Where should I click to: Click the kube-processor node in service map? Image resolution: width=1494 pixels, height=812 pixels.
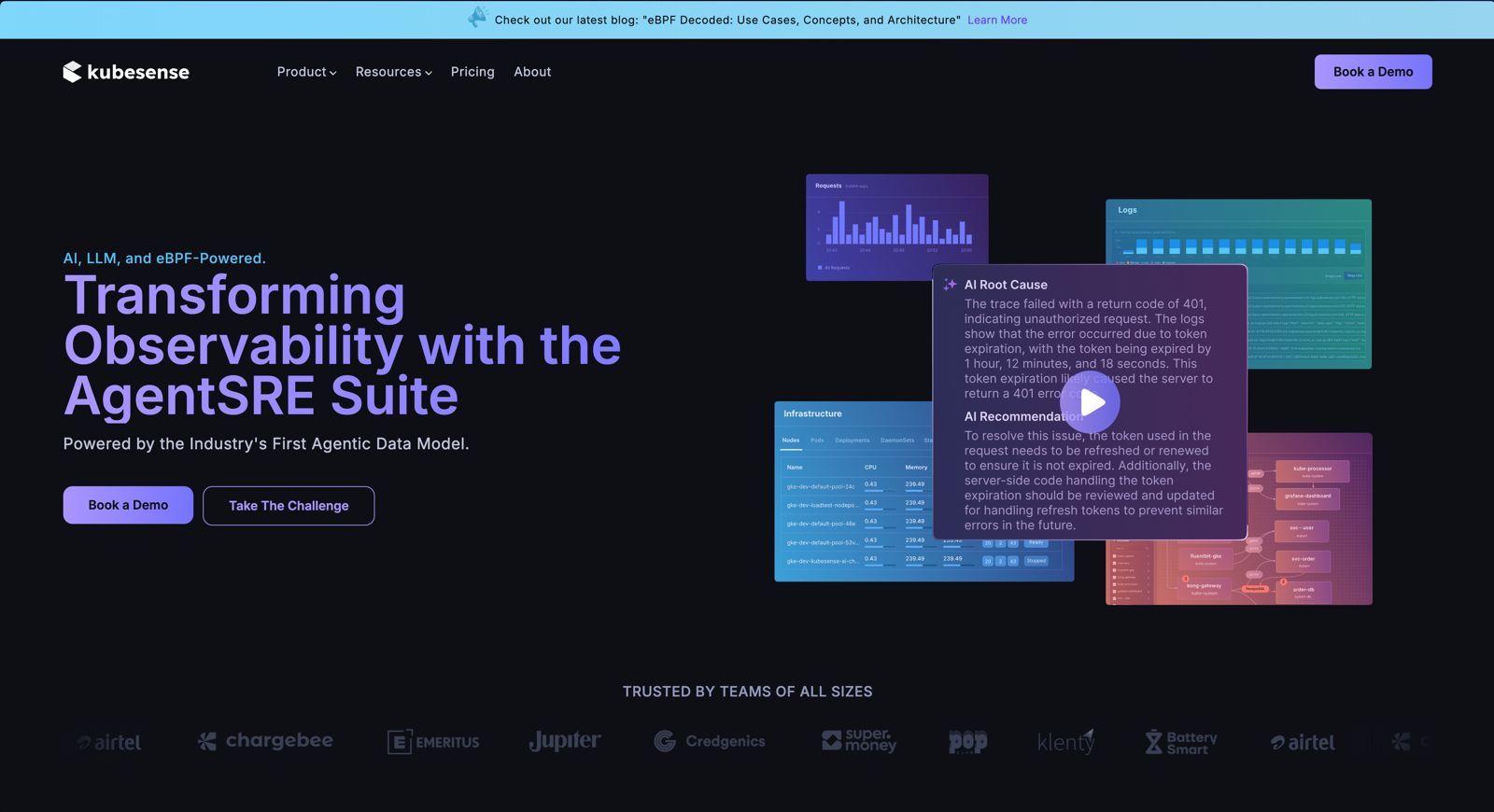coord(1312,470)
